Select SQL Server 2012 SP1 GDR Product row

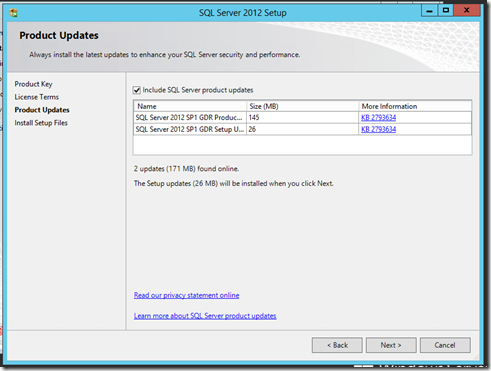coord(303,117)
